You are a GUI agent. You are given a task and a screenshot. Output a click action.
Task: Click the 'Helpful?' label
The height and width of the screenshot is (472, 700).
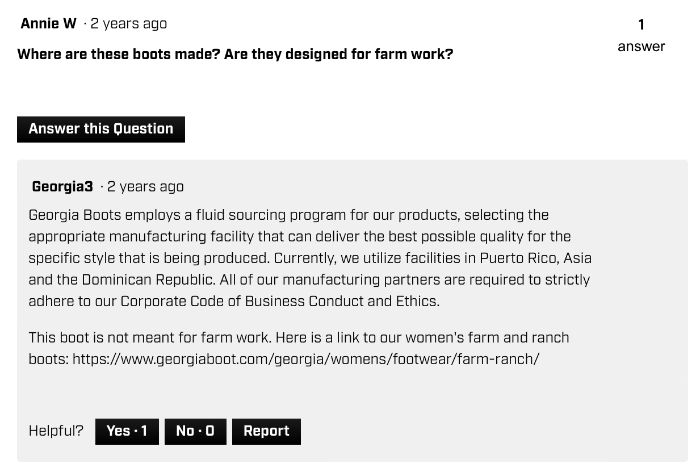click(x=56, y=431)
